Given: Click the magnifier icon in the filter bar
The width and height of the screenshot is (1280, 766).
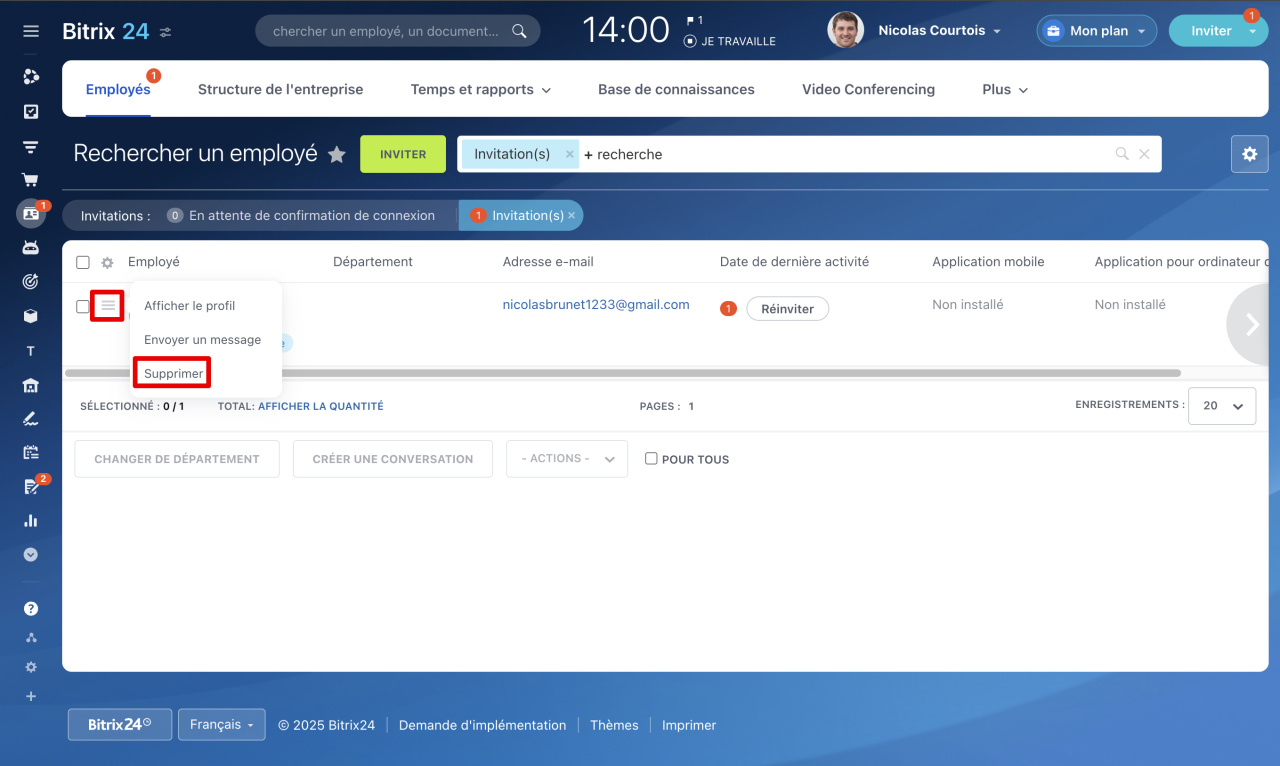Looking at the screenshot, I should point(1122,154).
